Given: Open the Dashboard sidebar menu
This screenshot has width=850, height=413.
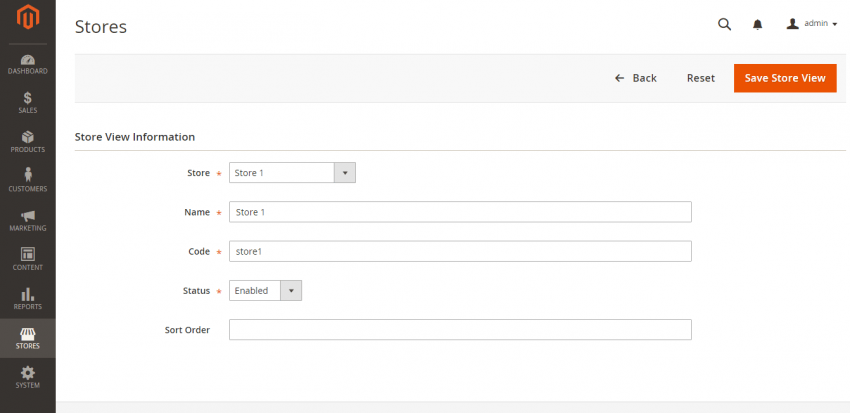Looking at the screenshot, I should coord(28,64).
